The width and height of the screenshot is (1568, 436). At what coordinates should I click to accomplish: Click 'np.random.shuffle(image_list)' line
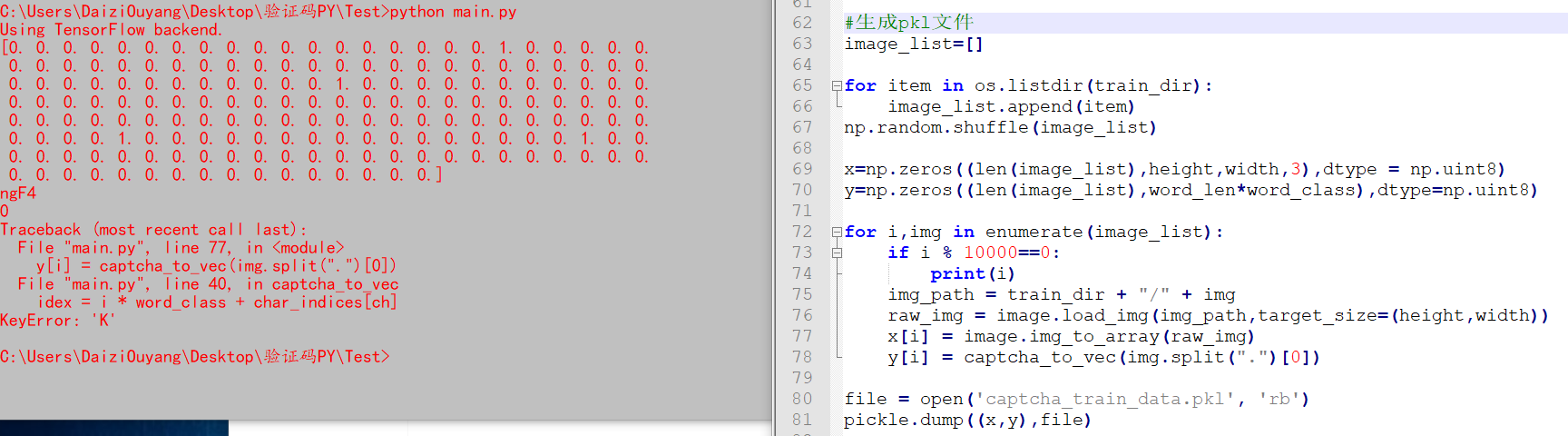[x=1000, y=127]
